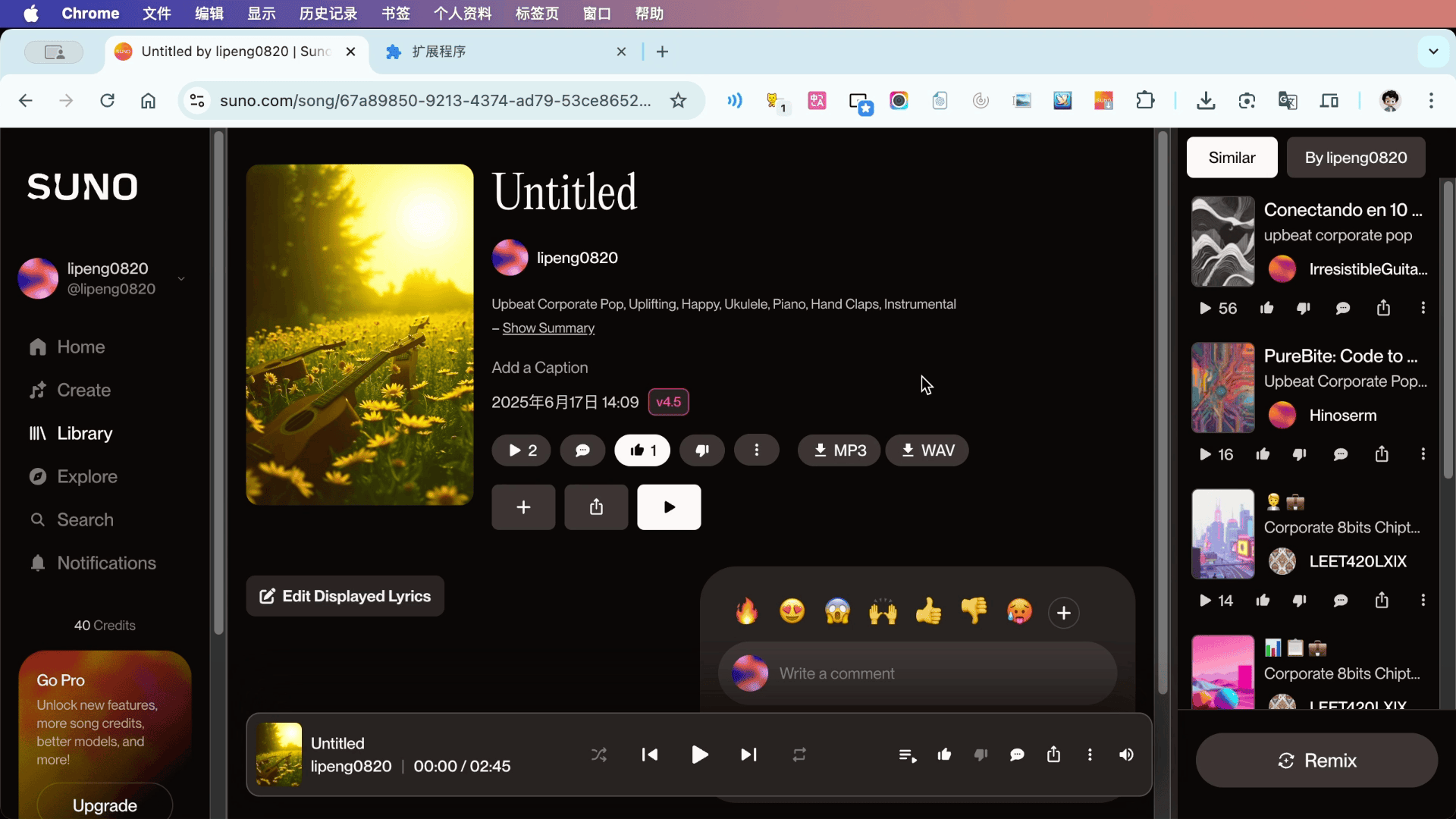Bookmark this page with the star icon

678,101
